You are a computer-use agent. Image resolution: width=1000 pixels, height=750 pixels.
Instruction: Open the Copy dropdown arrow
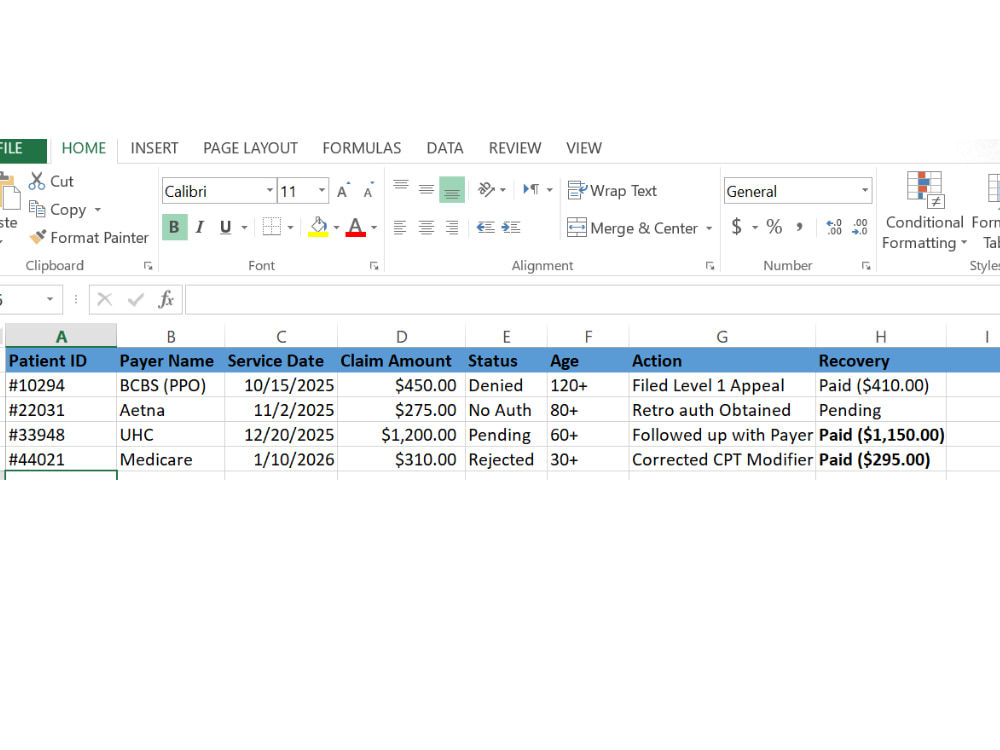click(98, 209)
